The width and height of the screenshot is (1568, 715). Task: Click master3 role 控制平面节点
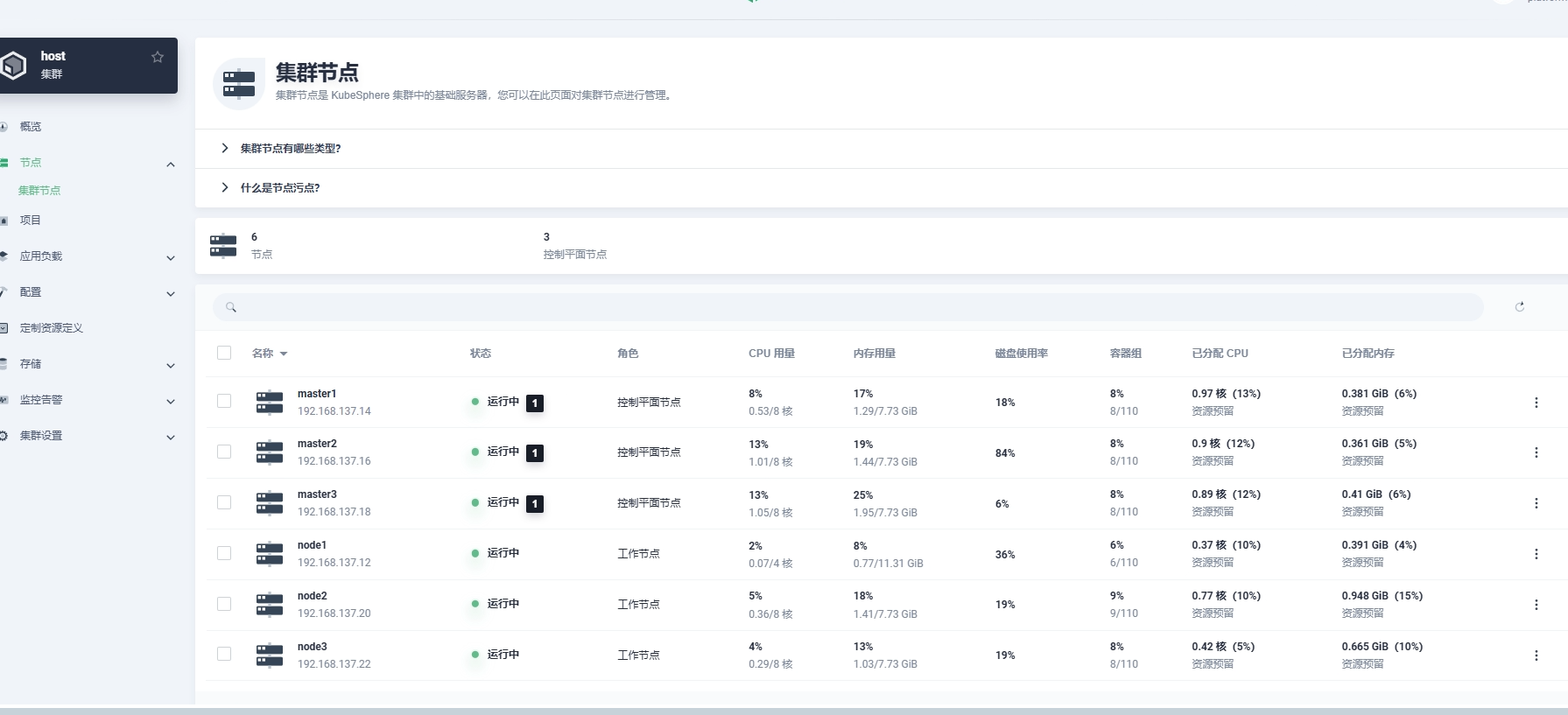[649, 503]
